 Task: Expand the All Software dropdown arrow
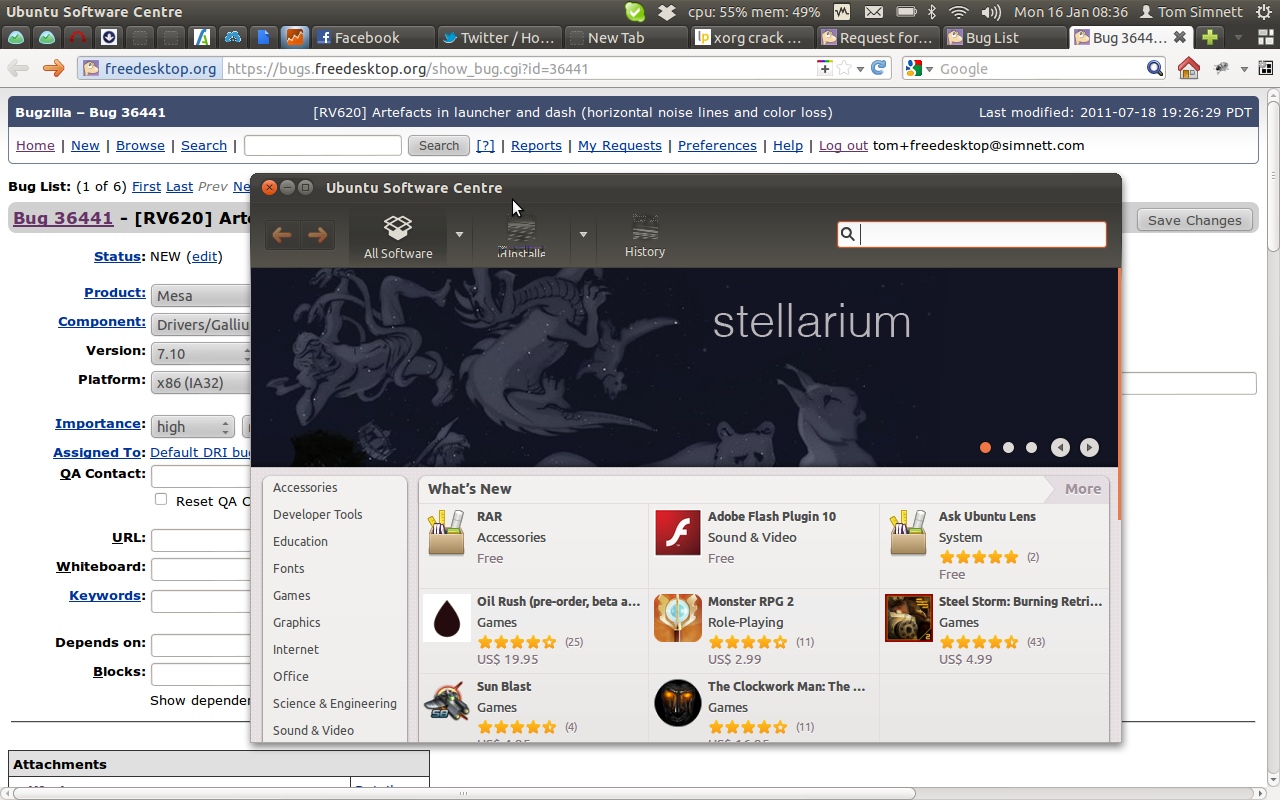(459, 235)
